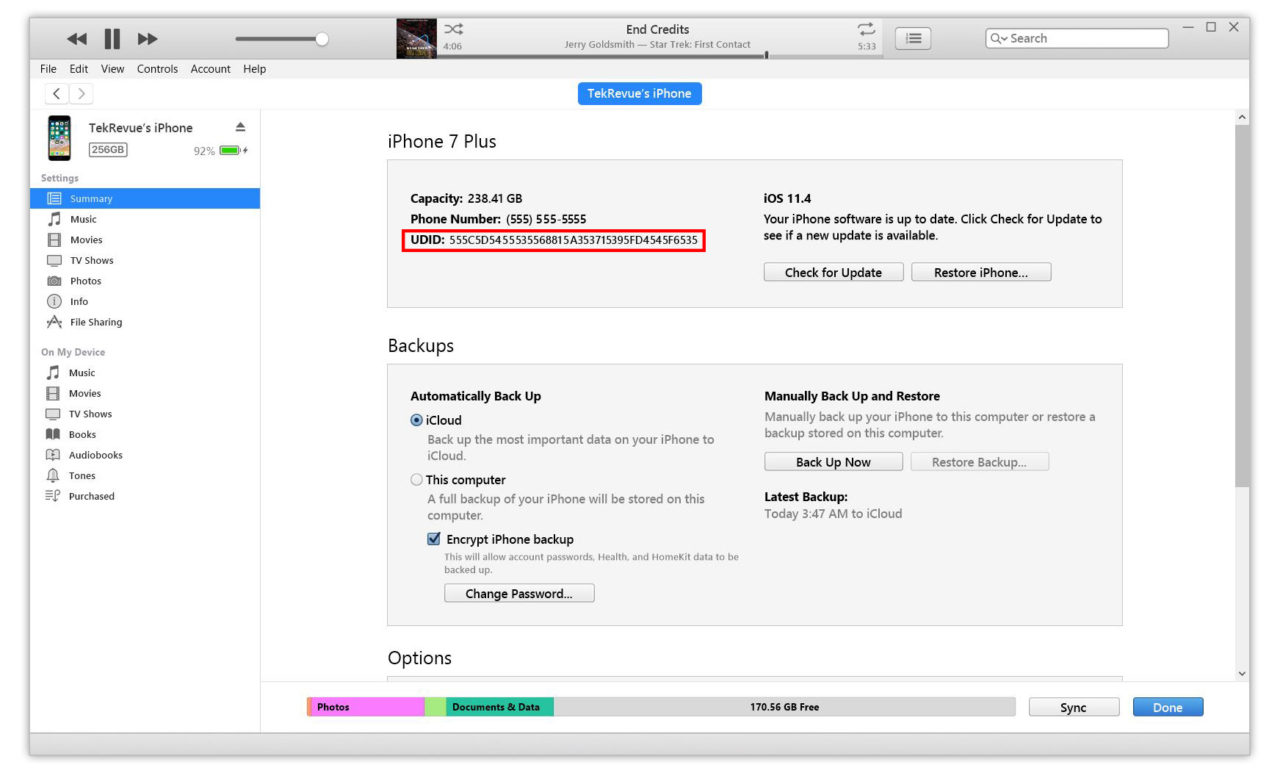Click the Phone Number label

(x=455, y=219)
